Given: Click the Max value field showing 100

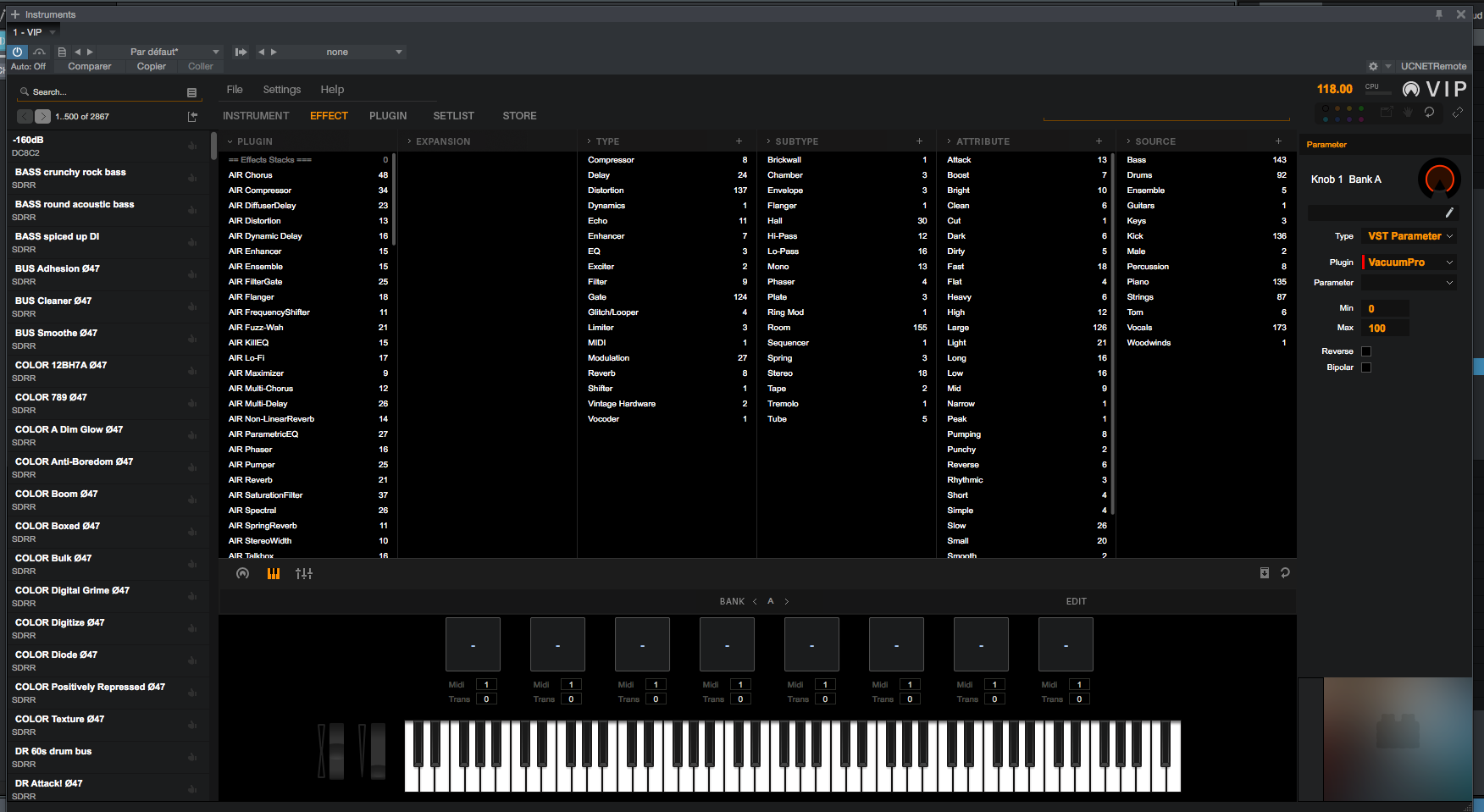Looking at the screenshot, I should click(1386, 329).
